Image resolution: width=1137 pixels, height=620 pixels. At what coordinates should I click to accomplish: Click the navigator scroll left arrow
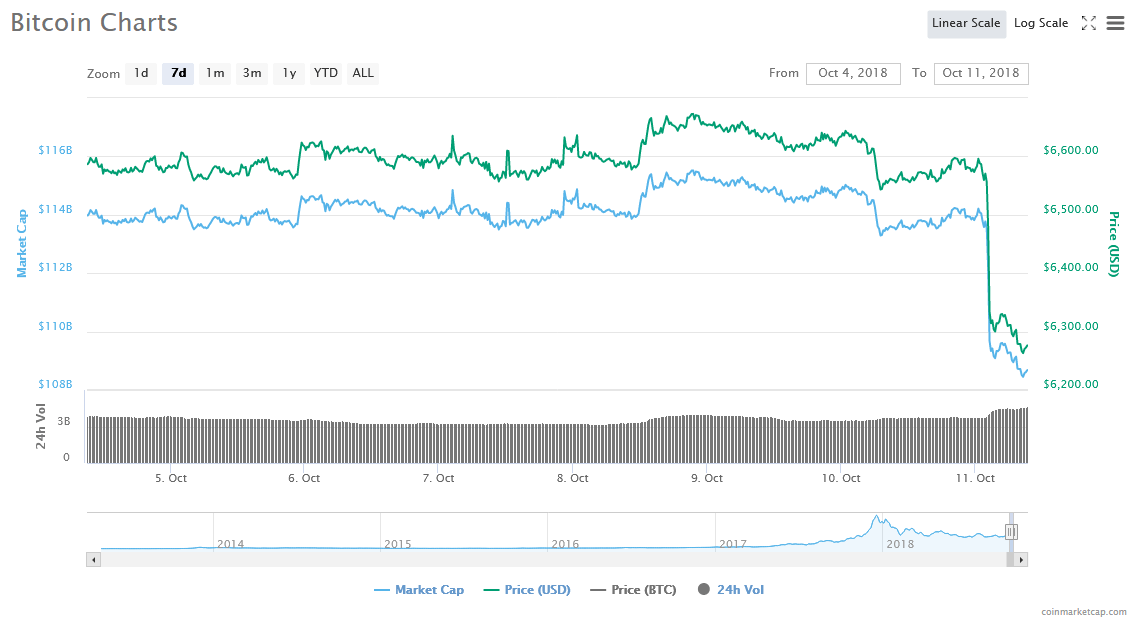coord(94,560)
